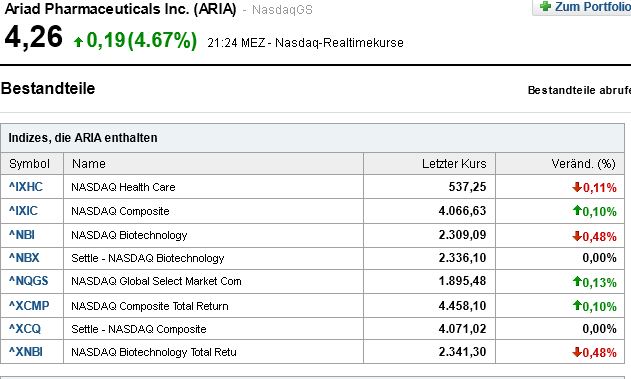Click the green arrow in ^NQGS row
The width and height of the screenshot is (631, 379).
[577, 281]
